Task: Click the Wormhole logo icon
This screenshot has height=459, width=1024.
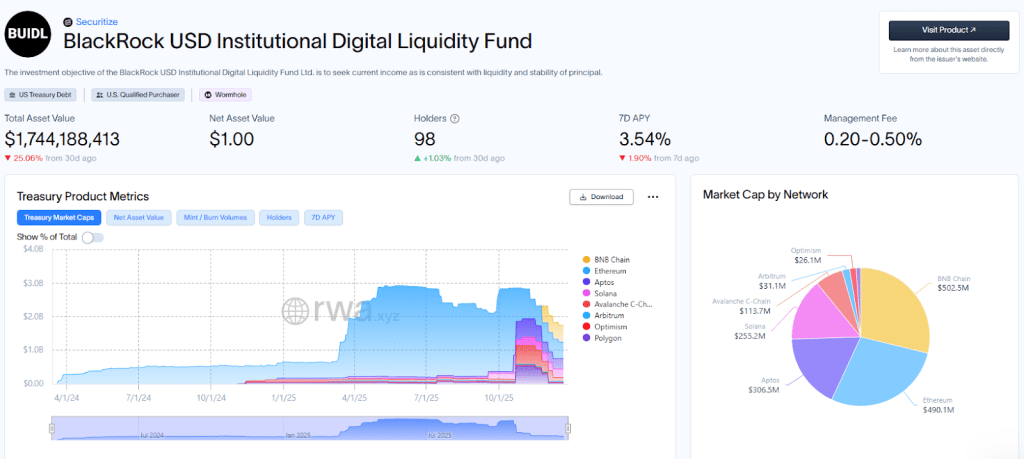Action: click(x=208, y=95)
